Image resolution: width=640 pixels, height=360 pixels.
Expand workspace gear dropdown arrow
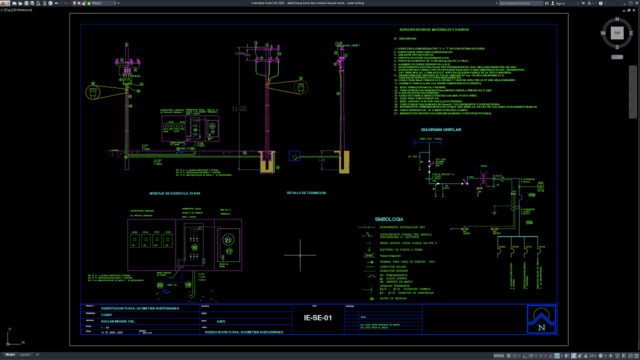pyautogui.click(x=606, y=356)
